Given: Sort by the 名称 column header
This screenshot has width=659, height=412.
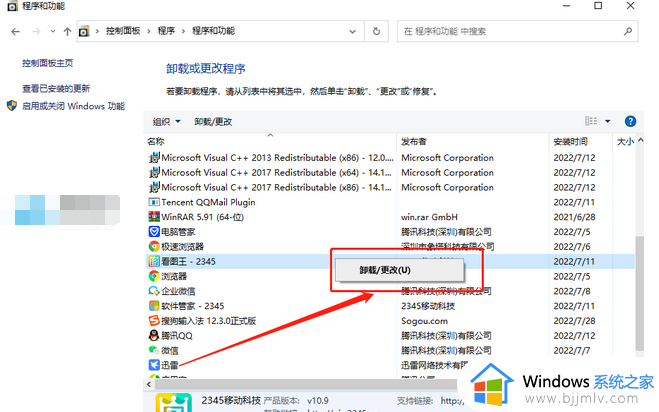Looking at the screenshot, I should [156, 142].
